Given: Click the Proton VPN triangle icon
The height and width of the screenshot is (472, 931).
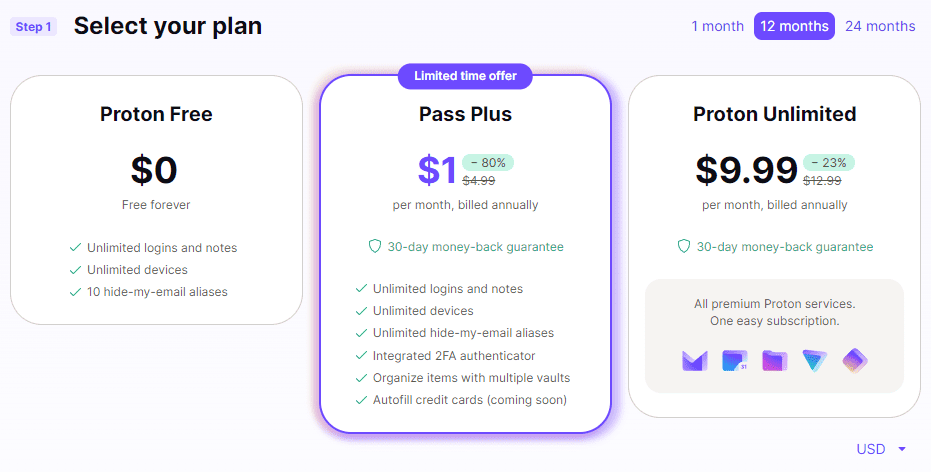Looking at the screenshot, I should tap(815, 360).
